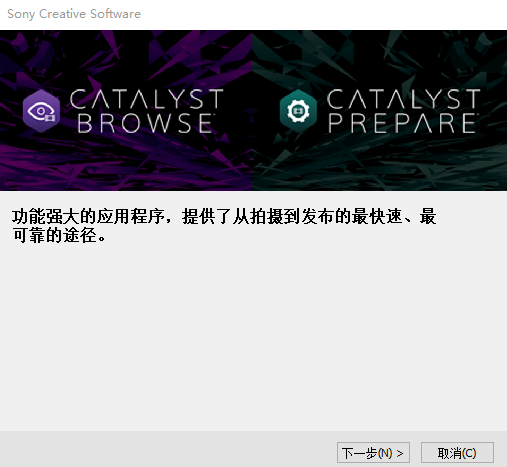The width and height of the screenshot is (507, 467).
Task: Click the white header area right of the title
Action: [x=323, y=15]
